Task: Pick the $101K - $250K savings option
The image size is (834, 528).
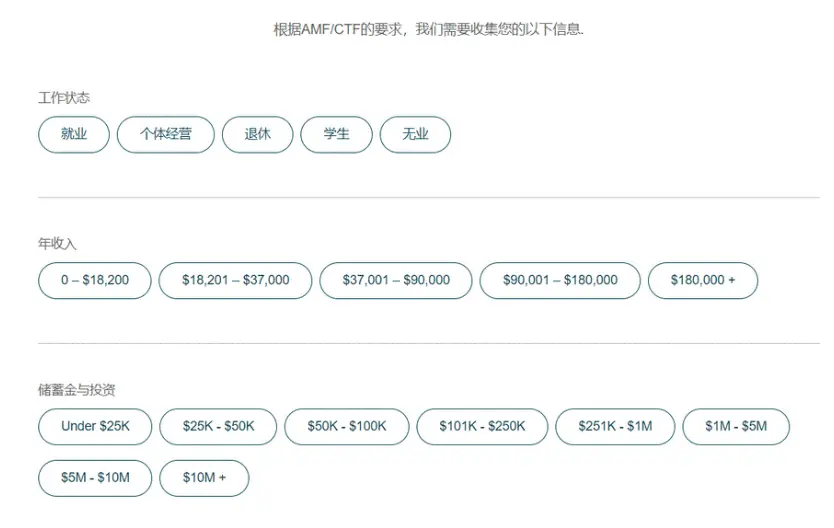Action: pyautogui.click(x=482, y=426)
